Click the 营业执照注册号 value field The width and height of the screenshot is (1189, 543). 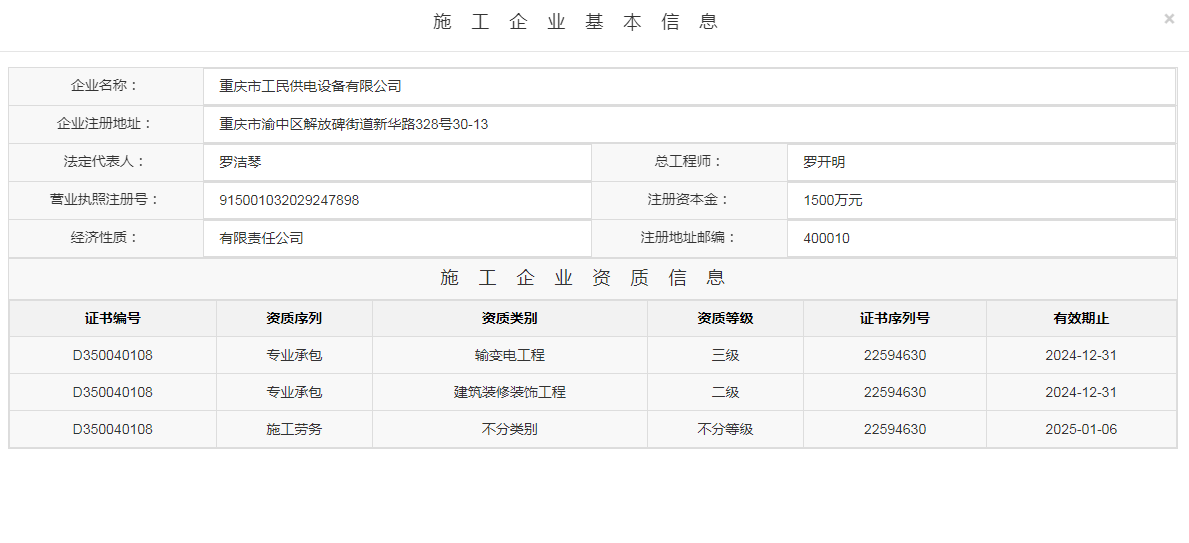(397, 200)
